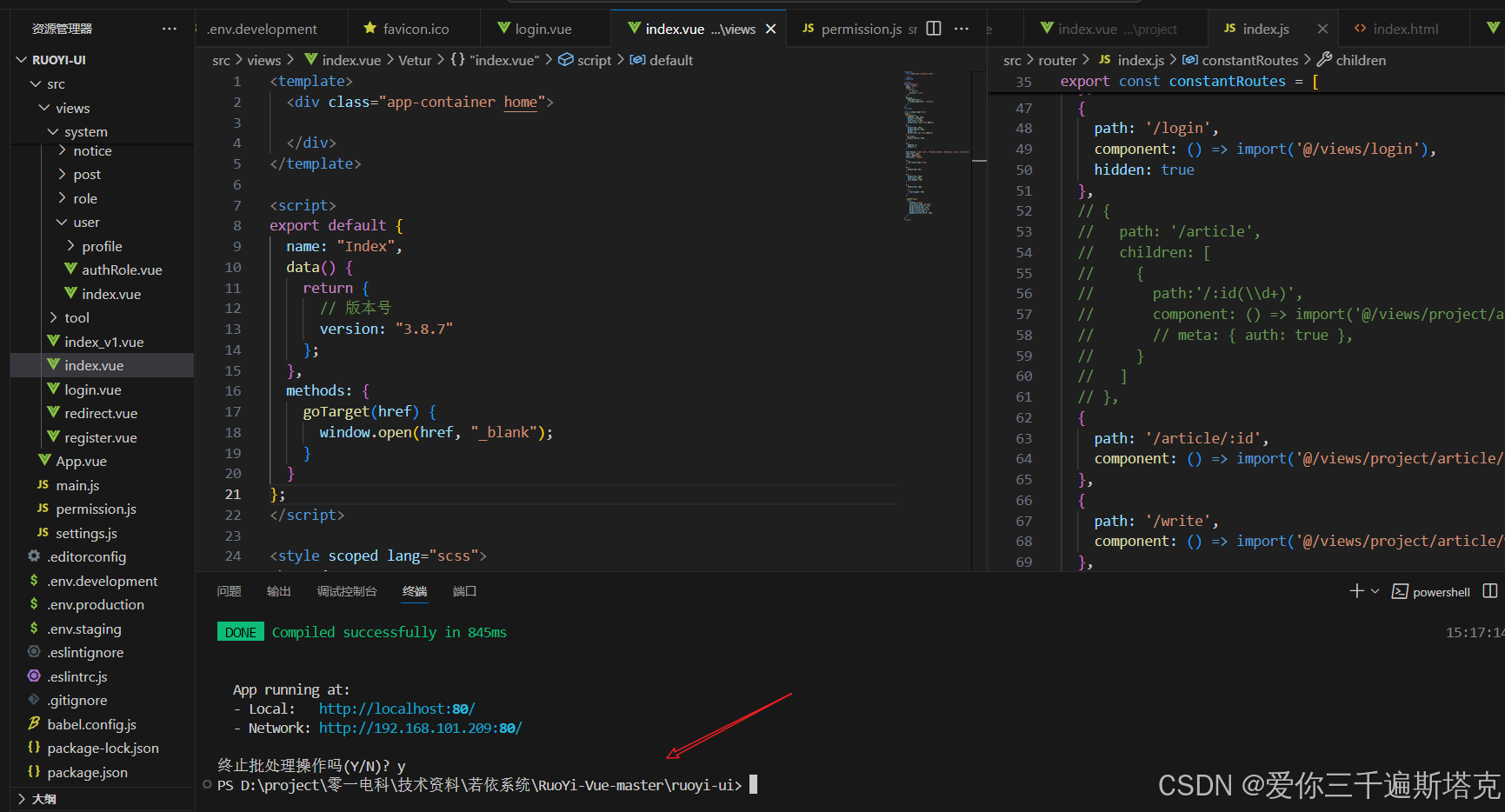
Task: Click the gear icon beside .editorconfig
Action: 33,556
